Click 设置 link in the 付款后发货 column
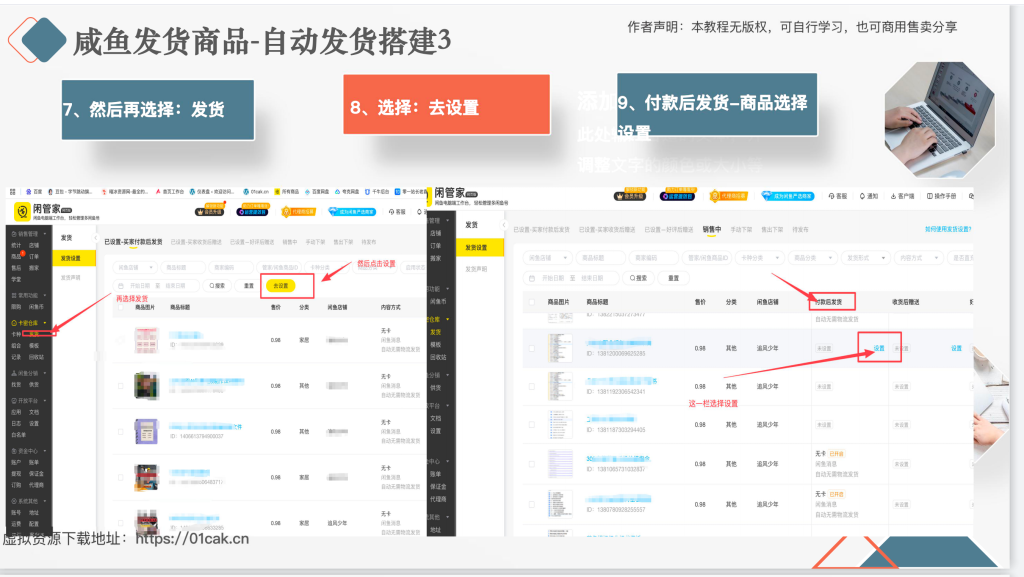 [x=879, y=348]
